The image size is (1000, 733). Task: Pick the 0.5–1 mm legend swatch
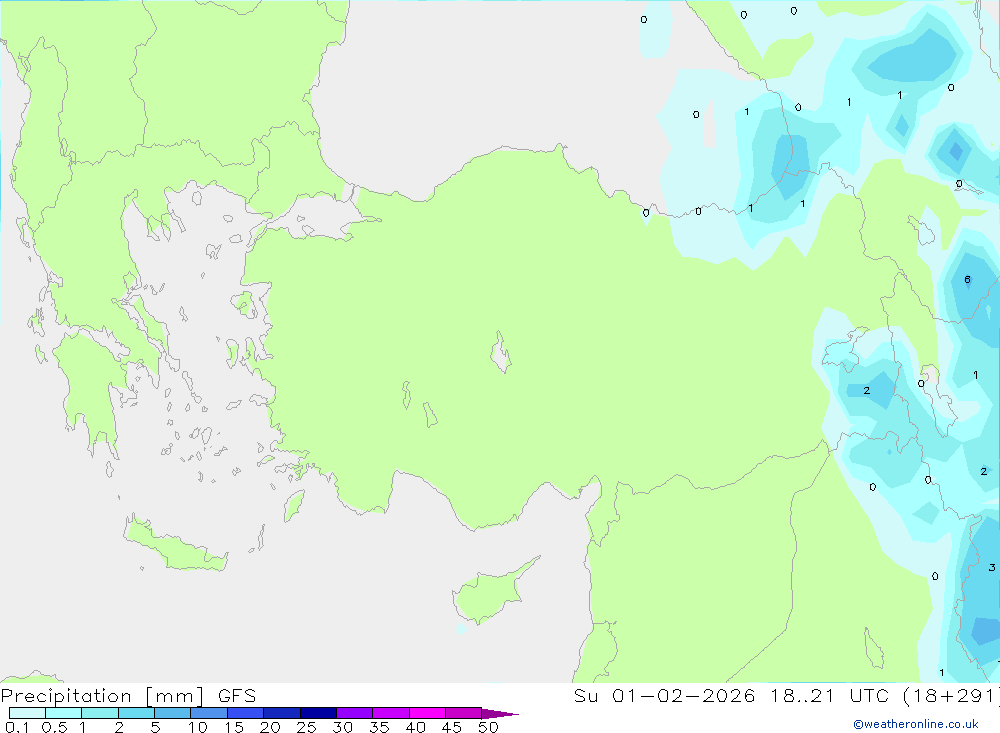64,713
